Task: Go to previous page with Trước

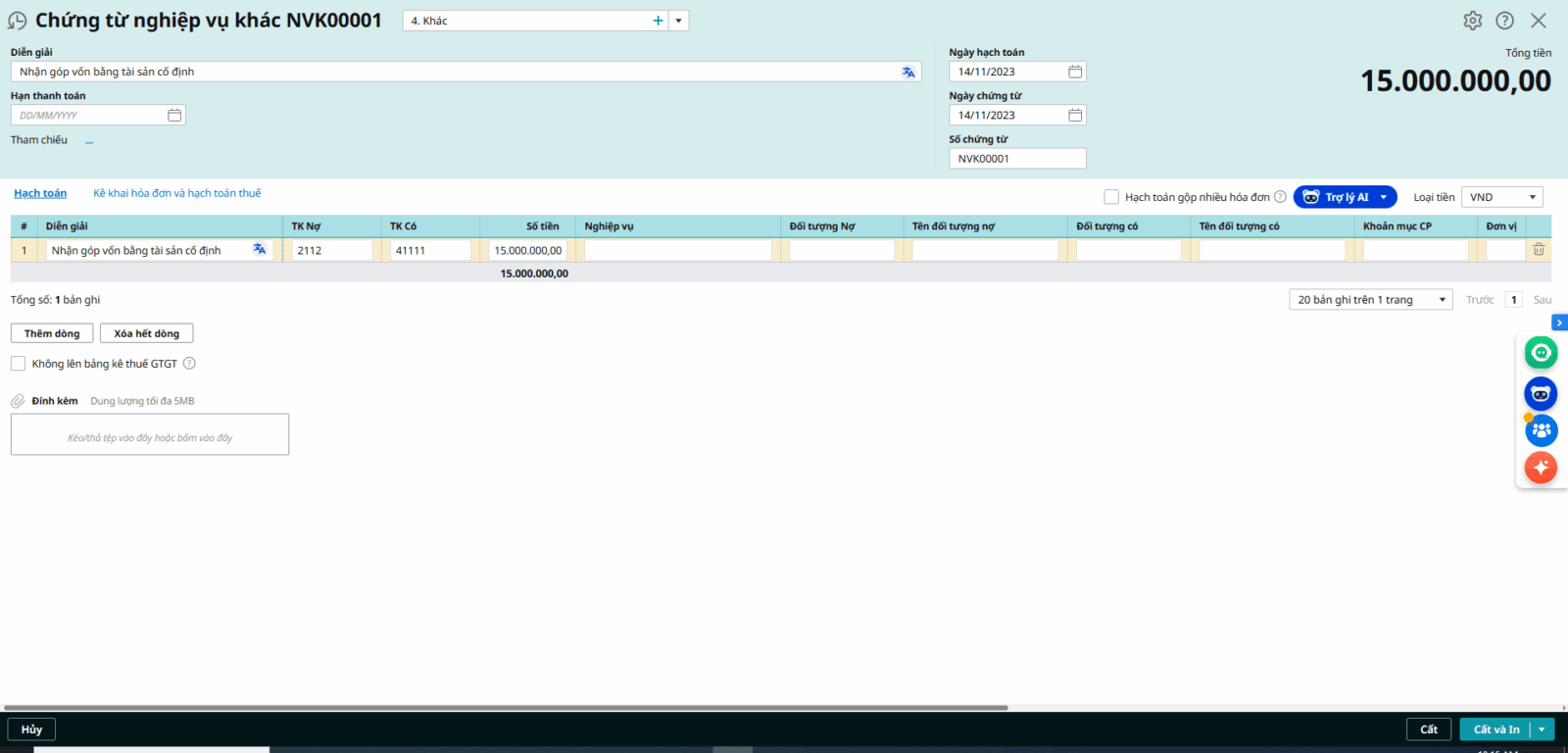Action: tap(1480, 300)
